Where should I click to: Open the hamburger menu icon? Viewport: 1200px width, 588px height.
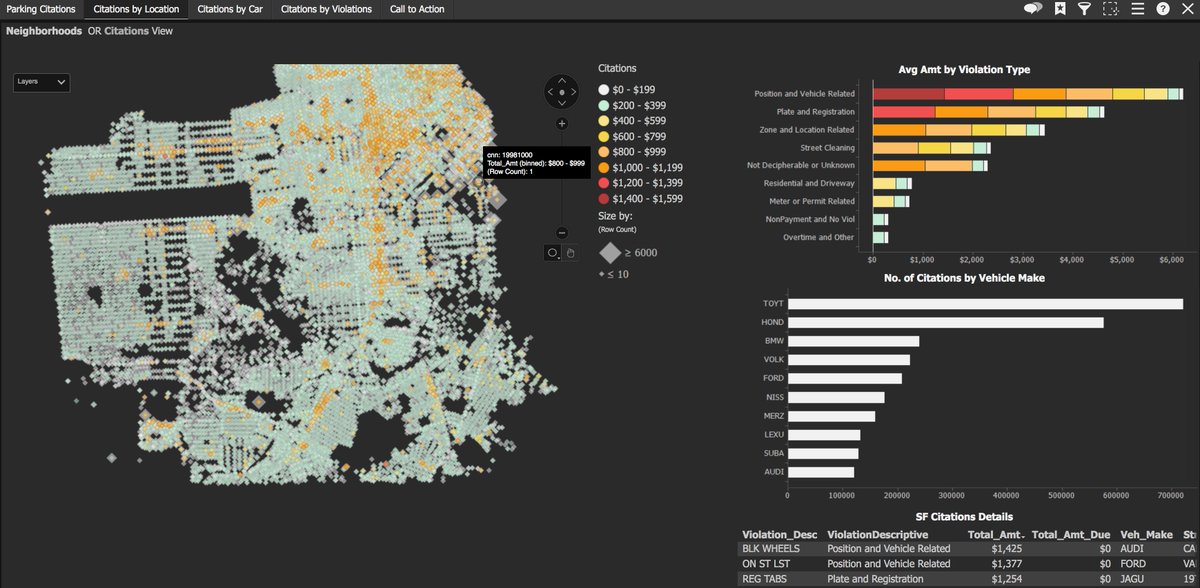(1137, 9)
